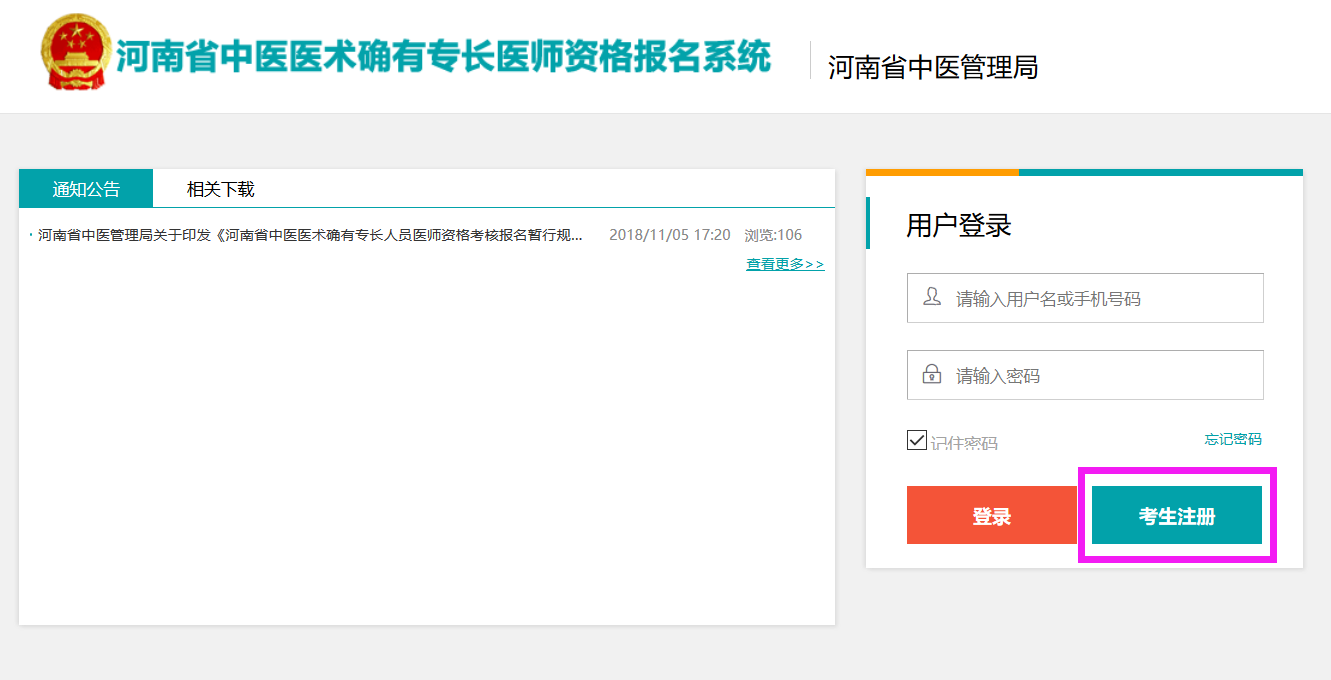Click the 忘记密码 link
Image resolution: width=1331 pixels, height=680 pixels.
pos(1233,439)
